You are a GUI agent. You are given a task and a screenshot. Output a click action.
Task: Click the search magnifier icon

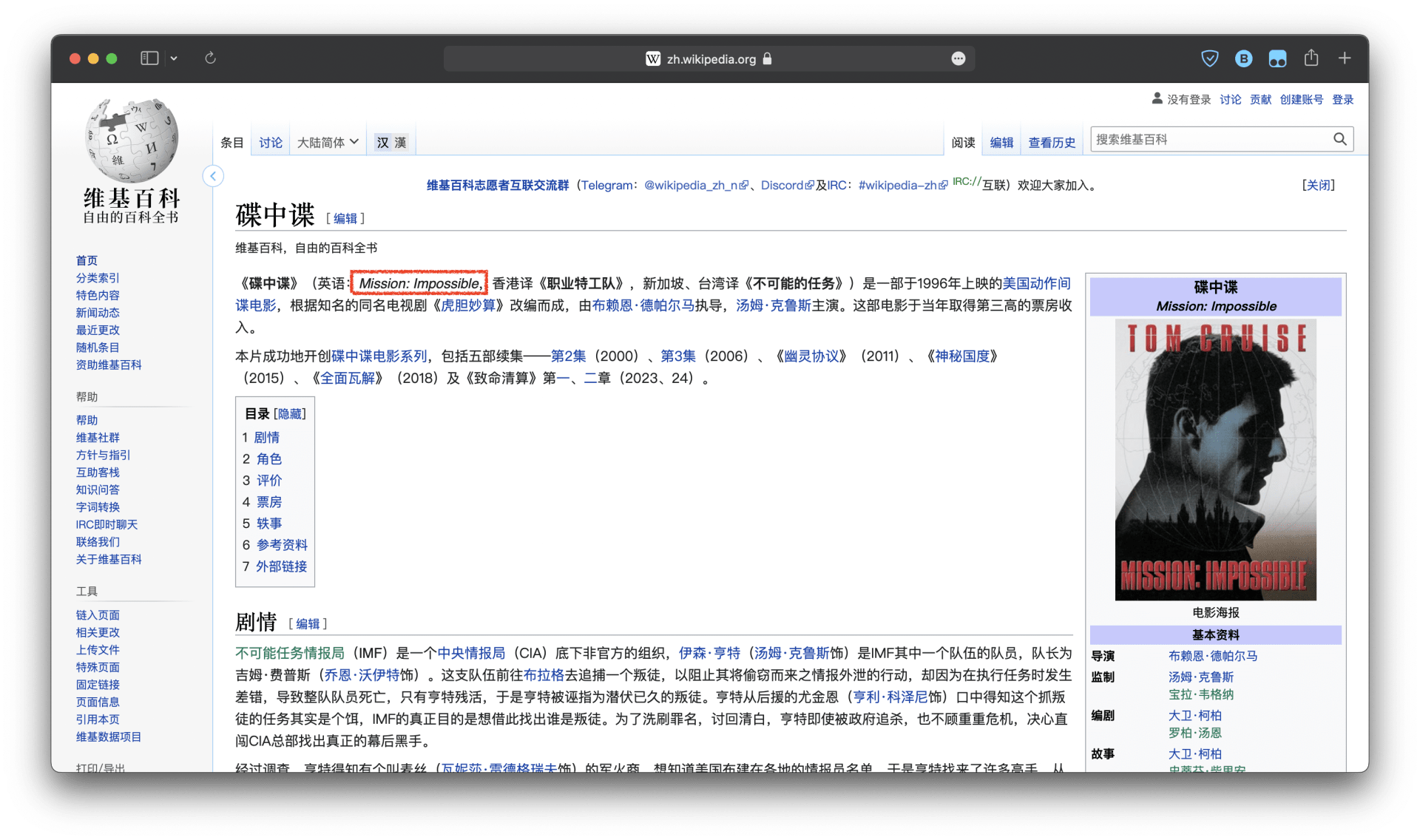coord(1339,139)
